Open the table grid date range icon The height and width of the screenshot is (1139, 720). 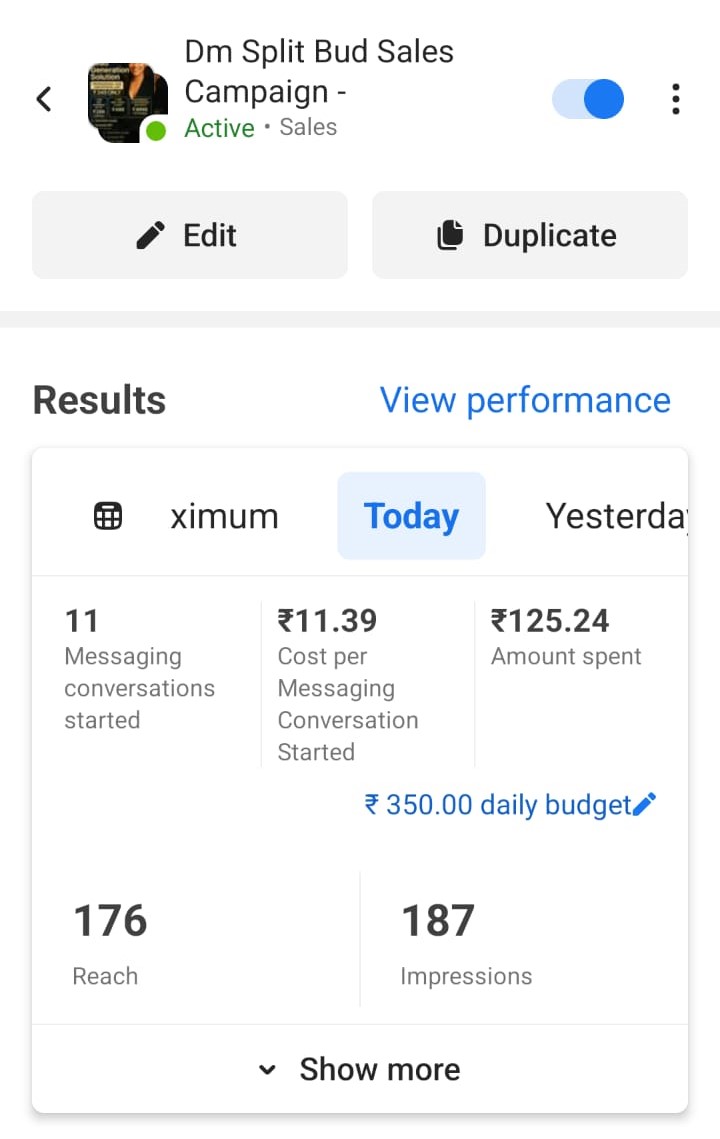[x=107, y=516]
